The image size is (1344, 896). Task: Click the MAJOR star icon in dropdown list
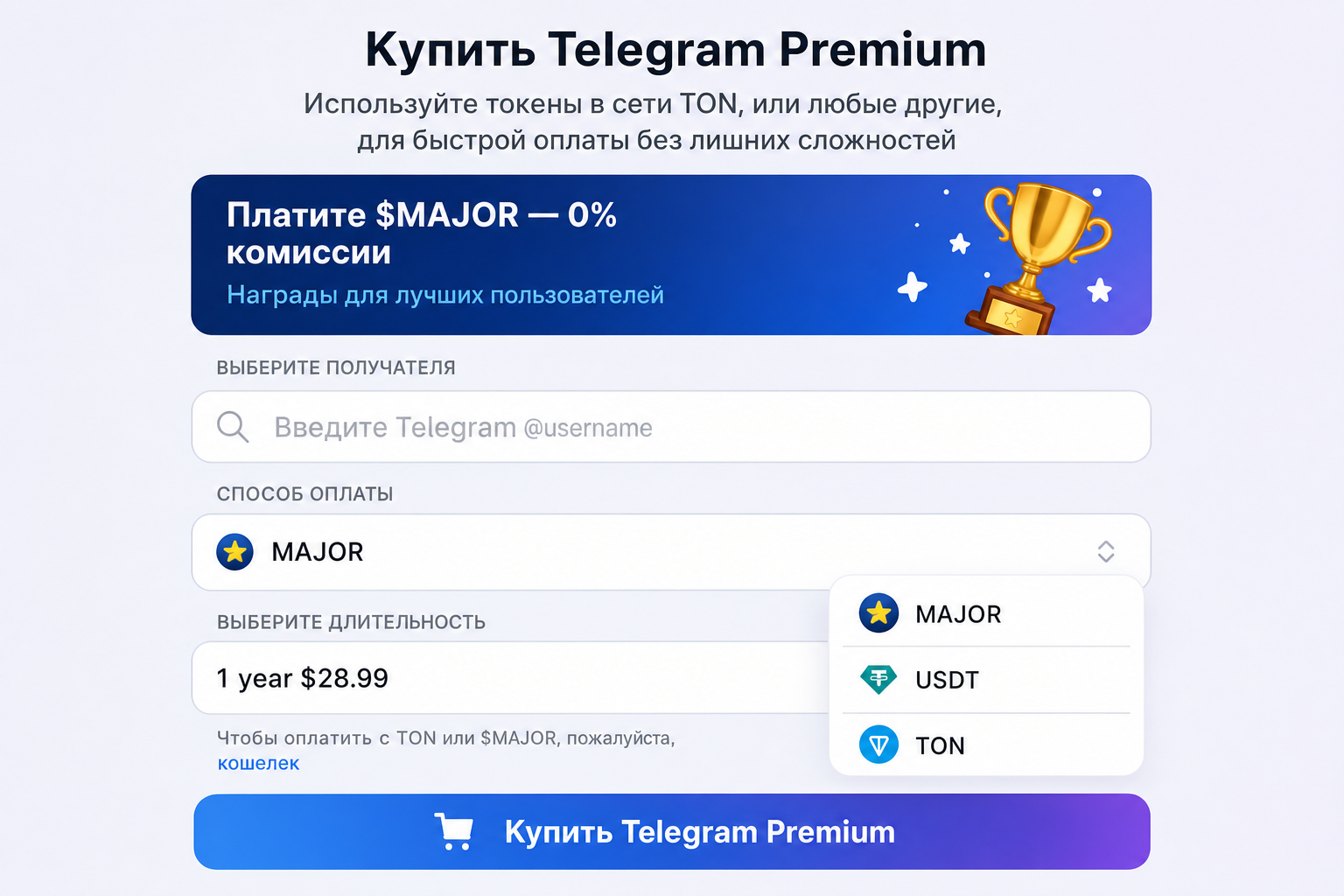[878, 613]
